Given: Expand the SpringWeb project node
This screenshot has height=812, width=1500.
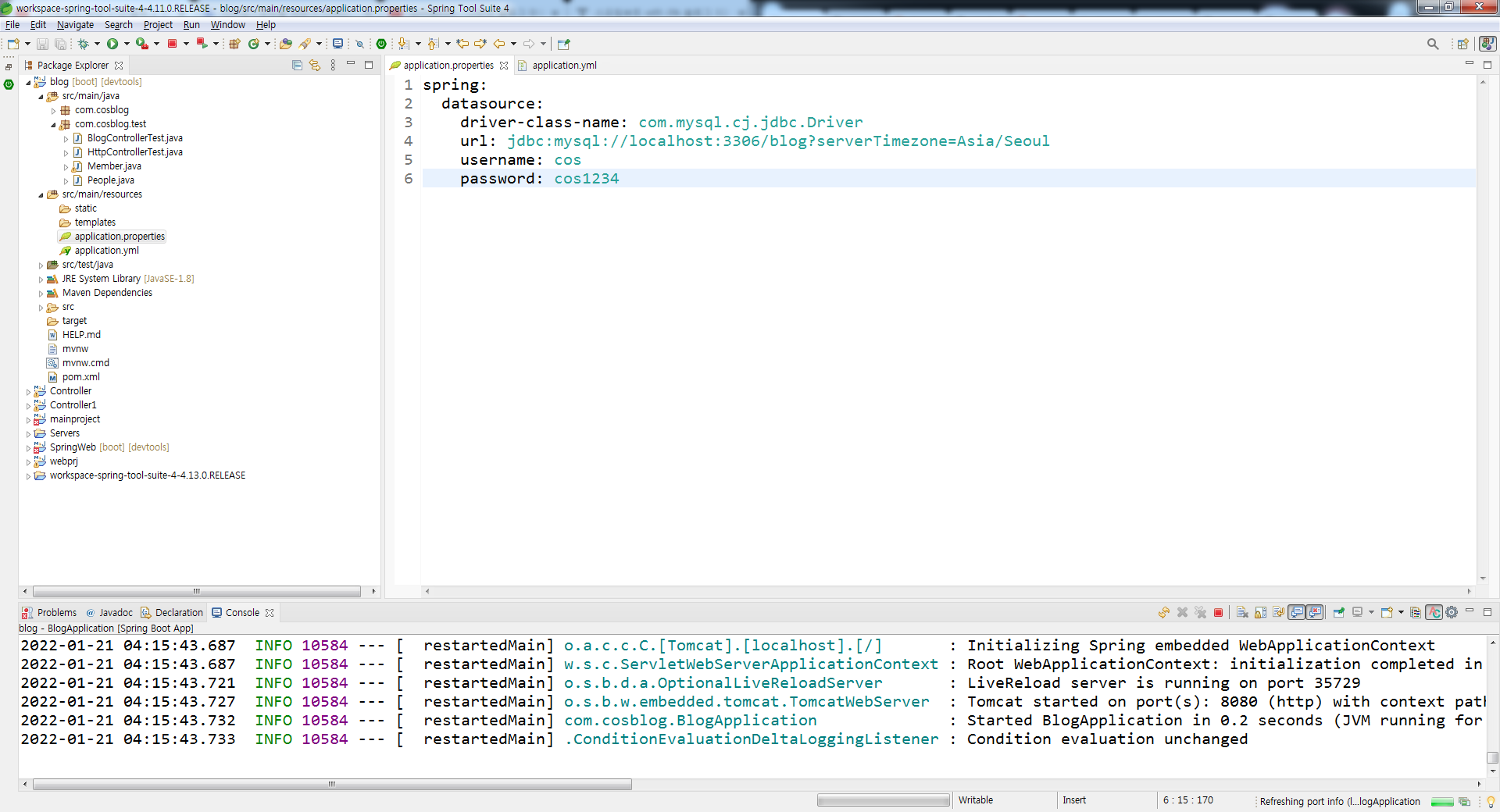Looking at the screenshot, I should pyautogui.click(x=29, y=447).
